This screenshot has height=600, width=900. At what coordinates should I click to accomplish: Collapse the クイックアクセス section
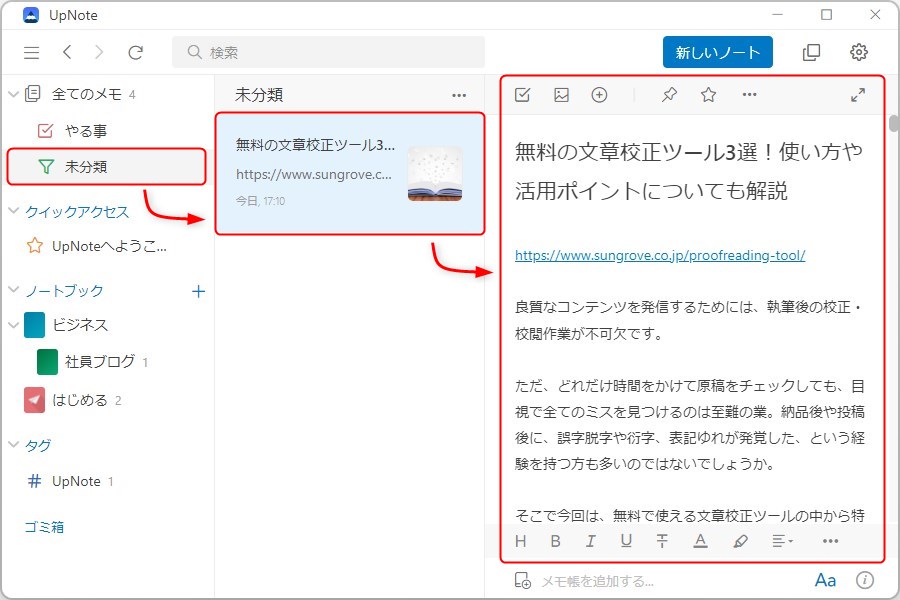point(13,211)
